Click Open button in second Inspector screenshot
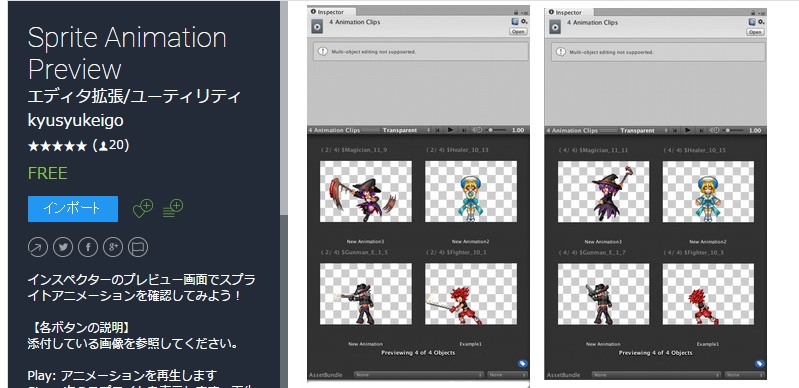The width and height of the screenshot is (799, 388). tap(755, 32)
